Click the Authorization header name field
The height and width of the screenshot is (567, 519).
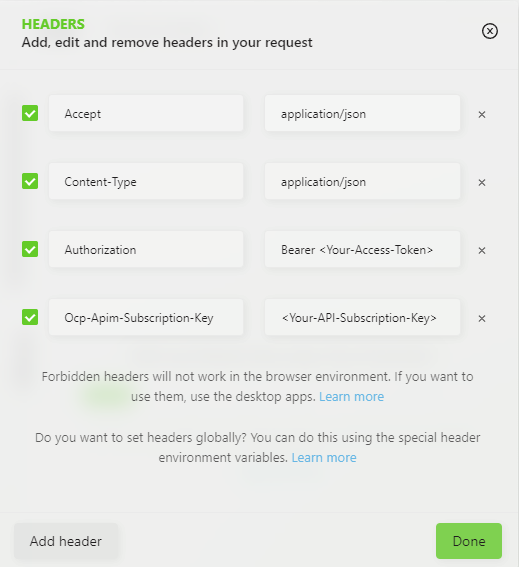tap(146, 249)
